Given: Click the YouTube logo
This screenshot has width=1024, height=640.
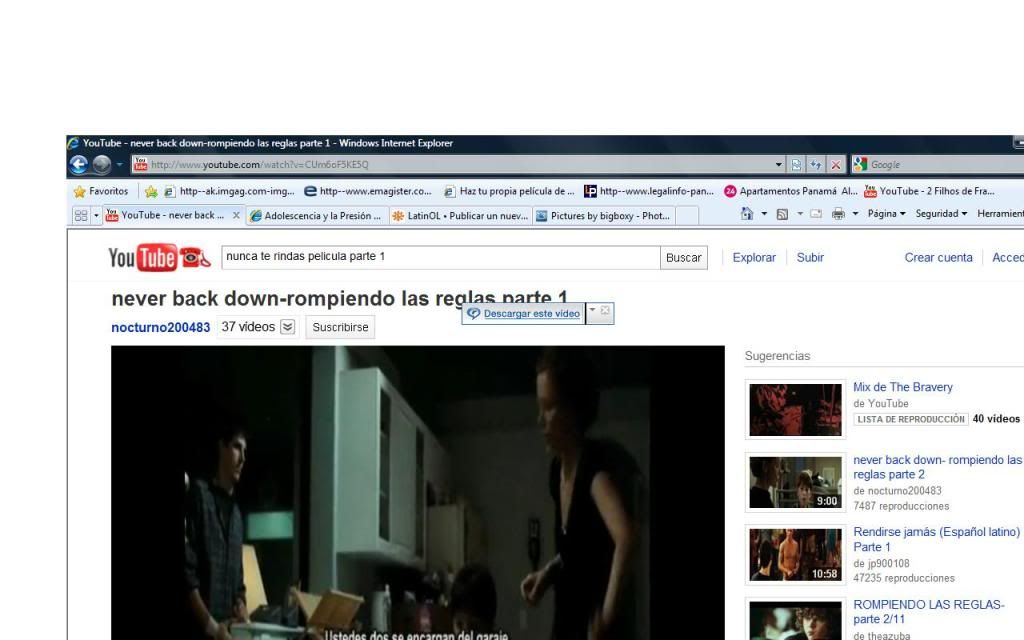Looking at the screenshot, I should click(x=159, y=257).
